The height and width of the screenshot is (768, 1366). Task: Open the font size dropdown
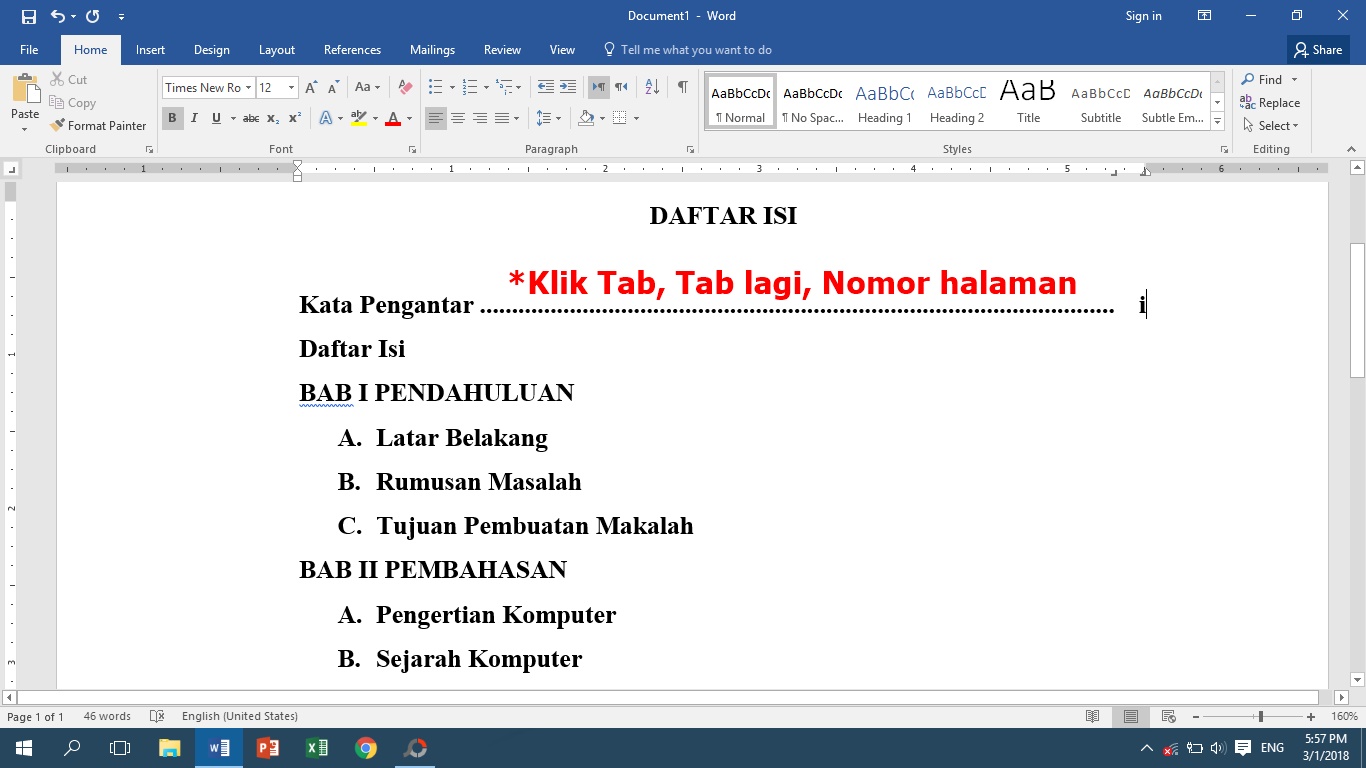290,87
